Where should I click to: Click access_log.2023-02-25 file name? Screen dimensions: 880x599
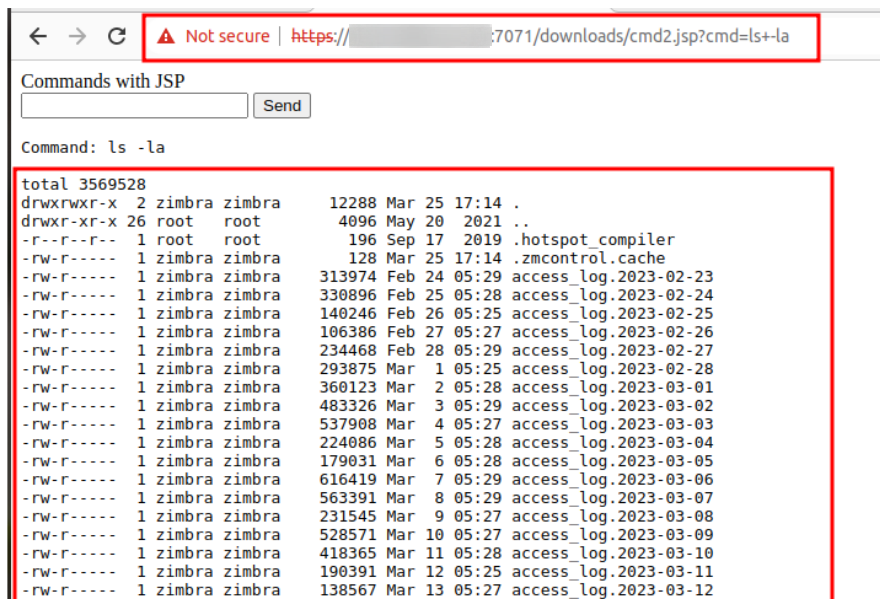click(612, 313)
